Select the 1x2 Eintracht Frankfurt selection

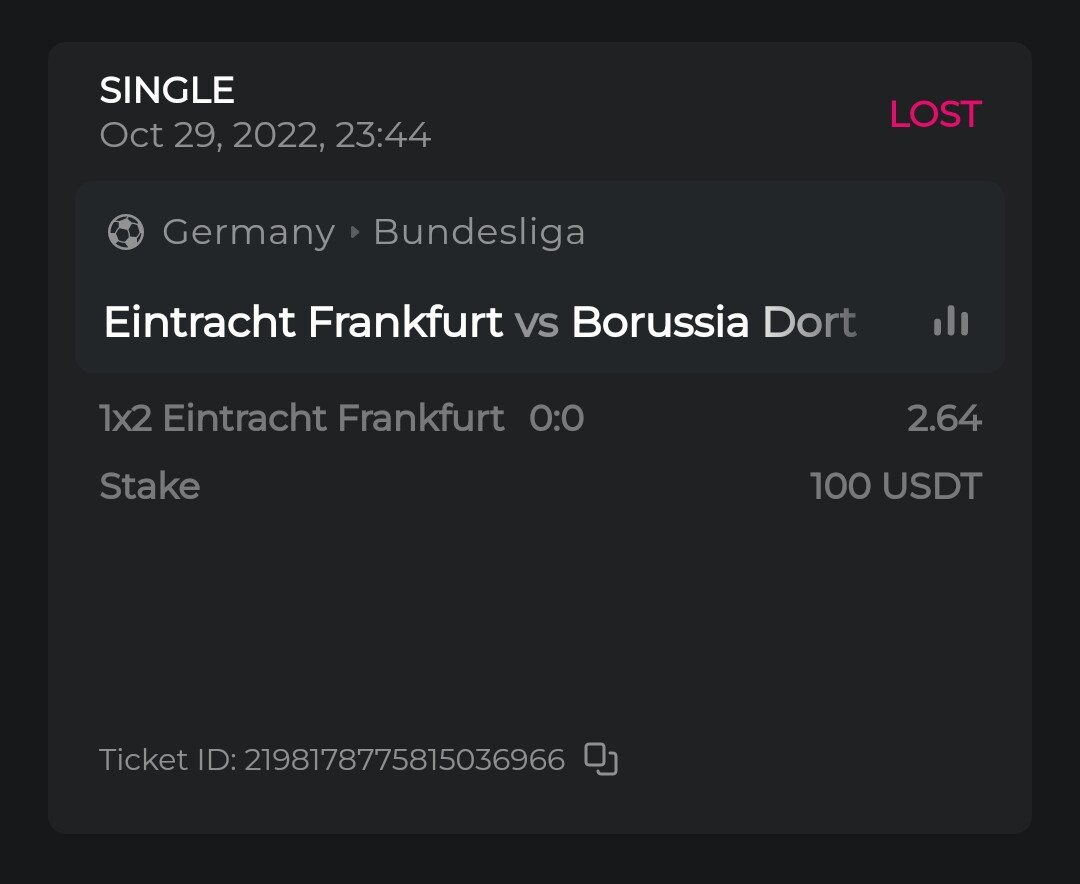tap(302, 418)
